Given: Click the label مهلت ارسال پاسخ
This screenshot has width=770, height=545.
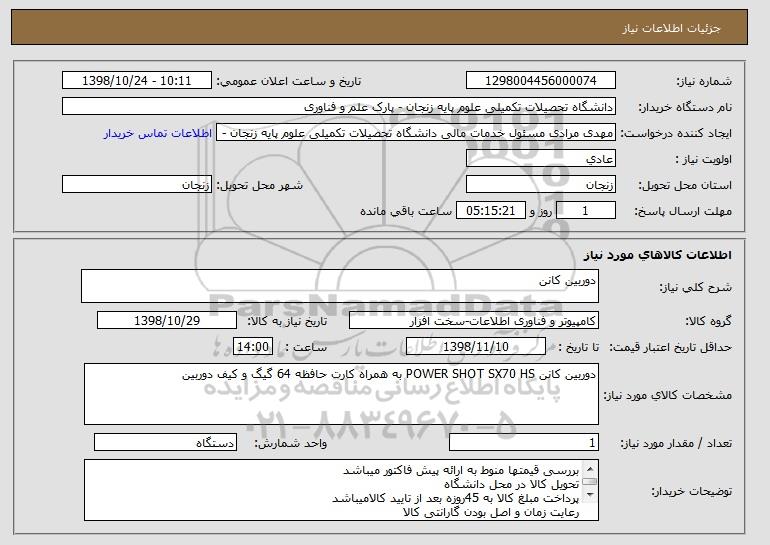Looking at the screenshot, I should coord(683,211).
